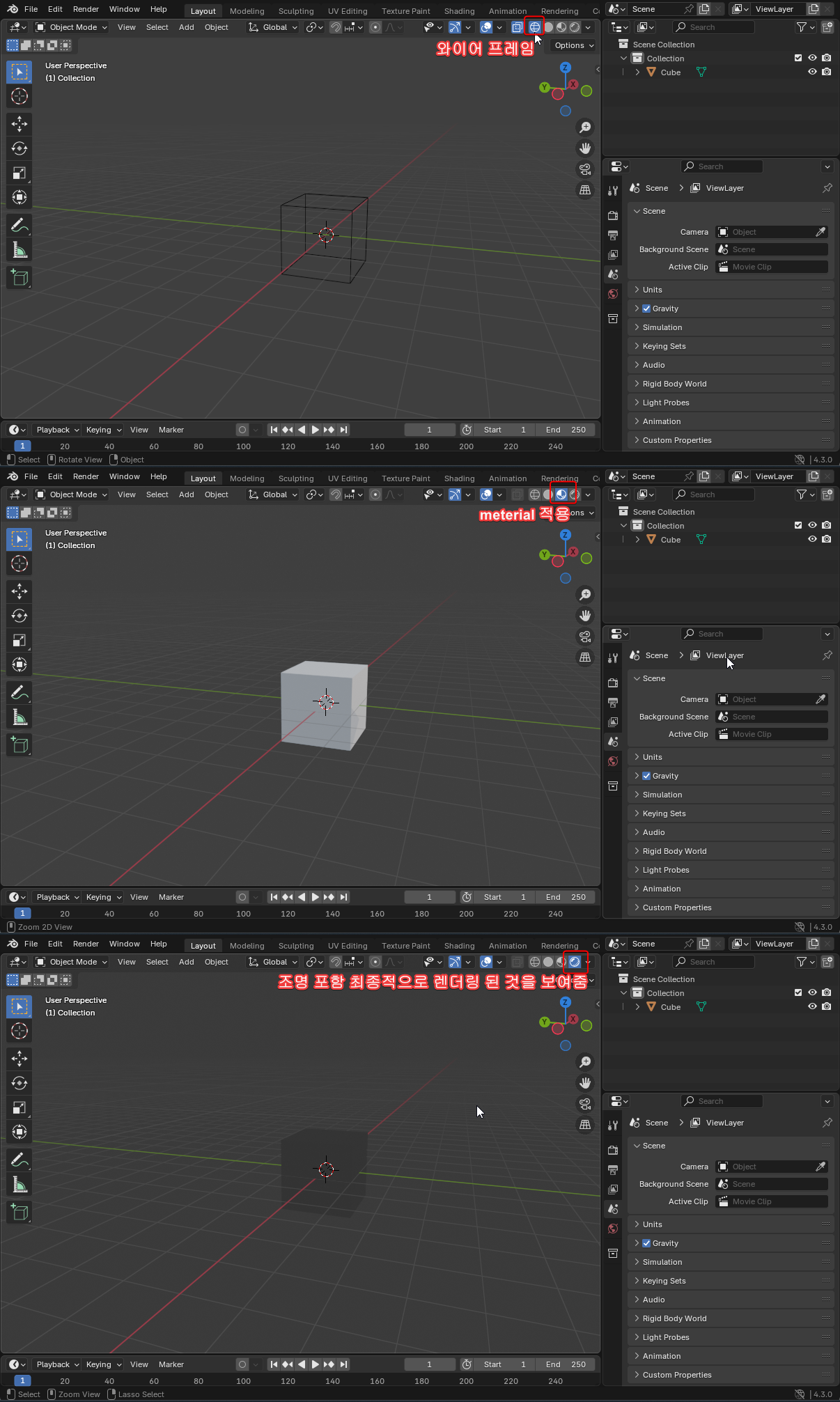Viewport: 840px width, 1402px height.
Task: Click Keying in the middle timeline header
Action: pyautogui.click(x=102, y=897)
